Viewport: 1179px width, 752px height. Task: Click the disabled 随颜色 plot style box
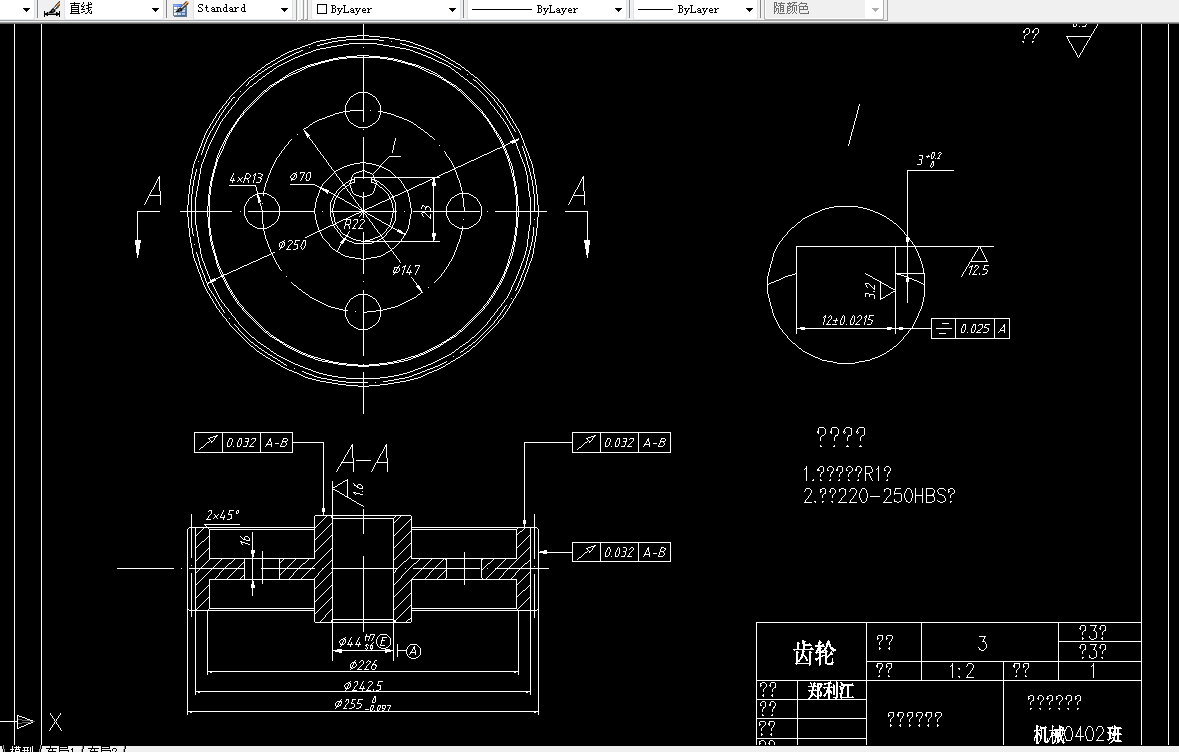824,9
